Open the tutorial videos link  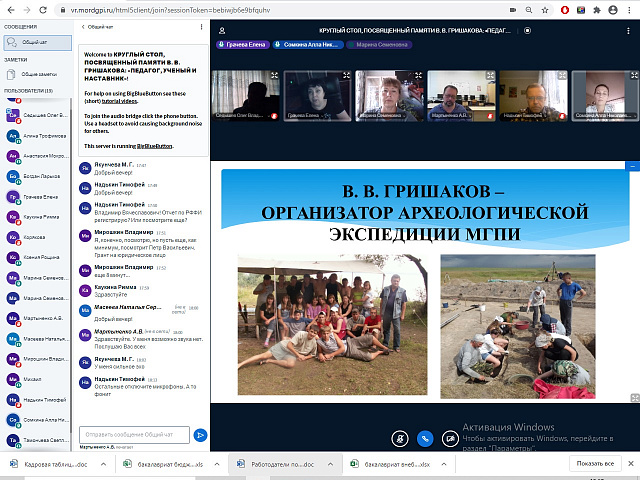point(119,101)
